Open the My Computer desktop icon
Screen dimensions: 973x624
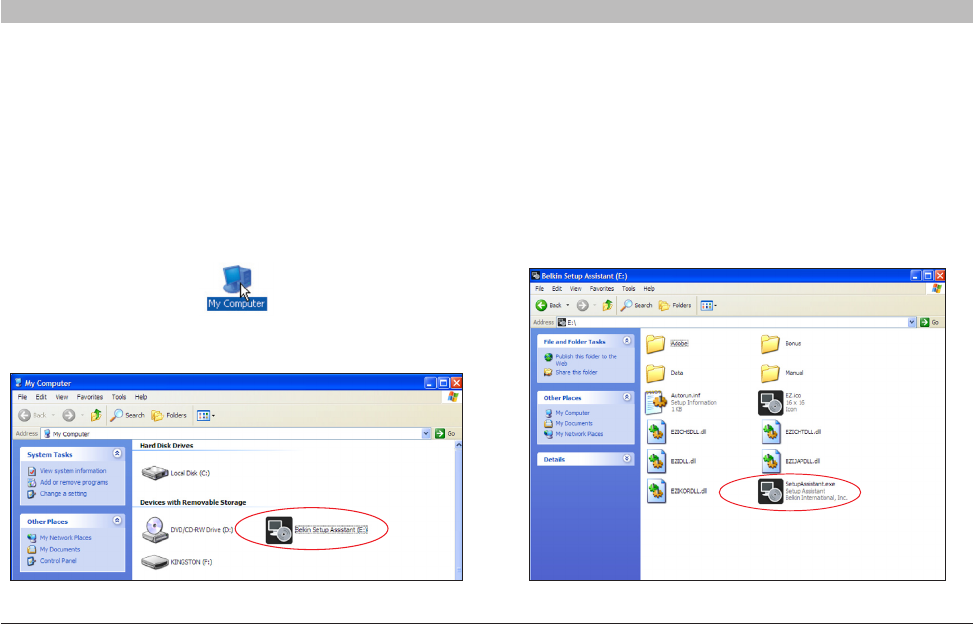click(236, 288)
